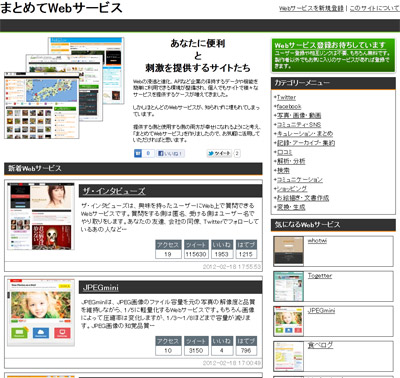Screen dimensions: 400x378
Task: Open the facebook category
Action: pyautogui.click(x=289, y=106)
